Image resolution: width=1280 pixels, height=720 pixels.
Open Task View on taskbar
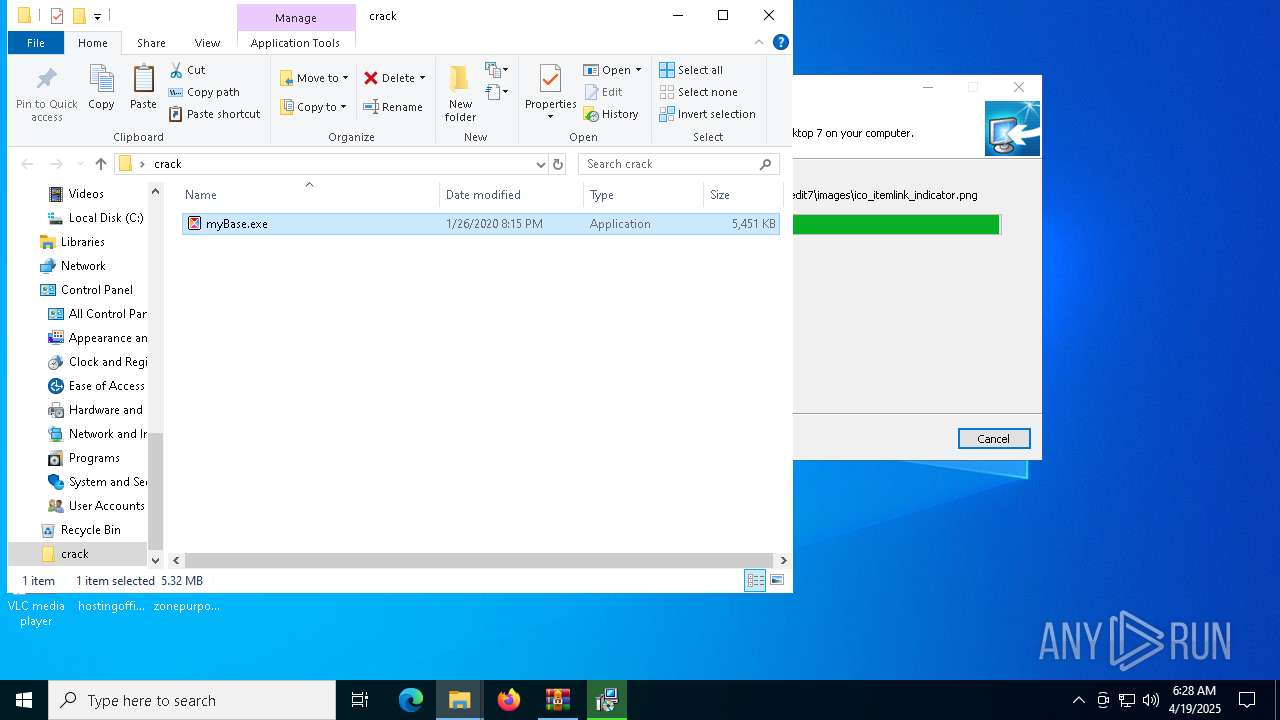360,700
